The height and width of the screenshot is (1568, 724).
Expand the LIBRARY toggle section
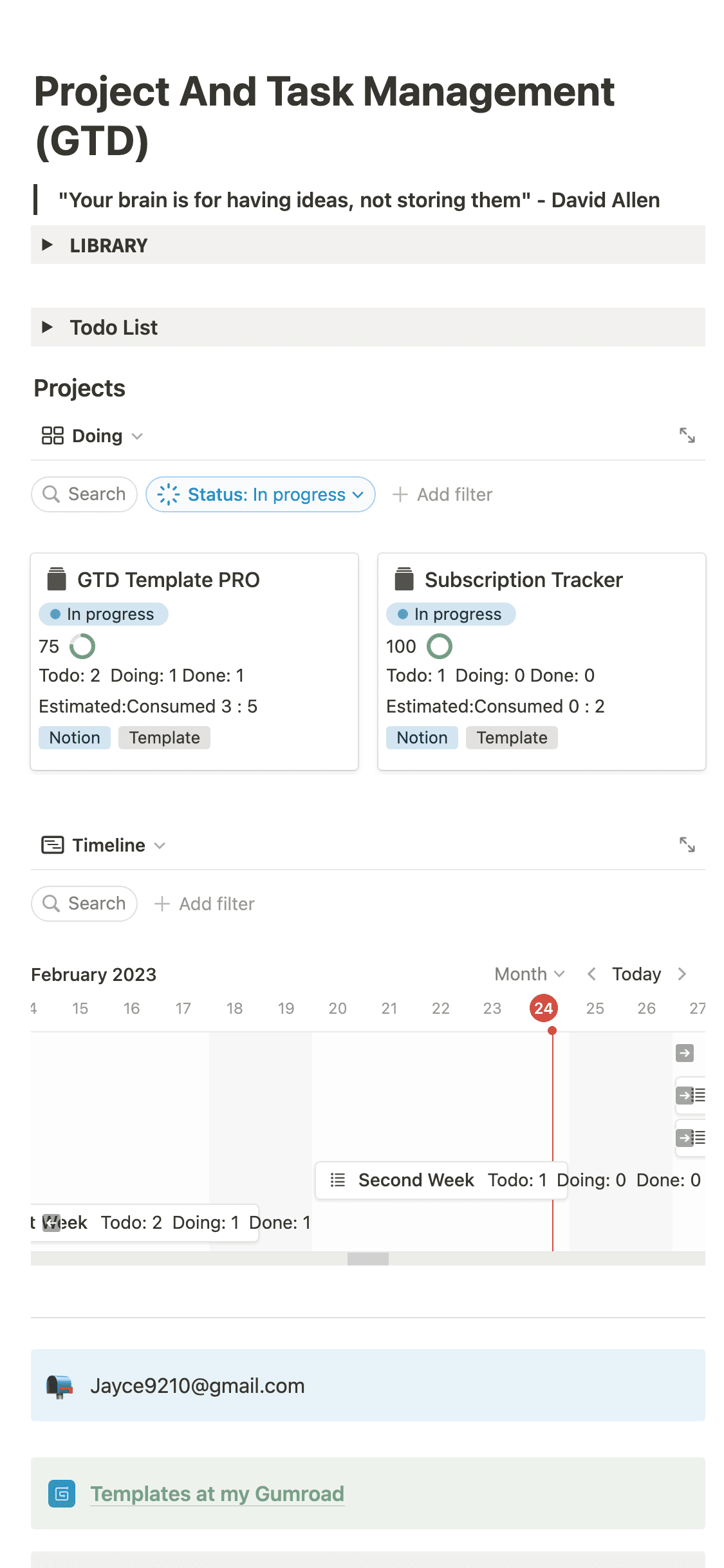tap(47, 245)
